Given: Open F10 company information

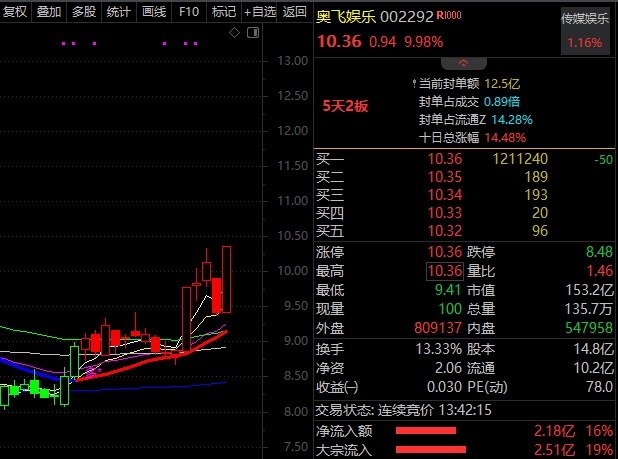Looking at the screenshot, I should tap(189, 12).
